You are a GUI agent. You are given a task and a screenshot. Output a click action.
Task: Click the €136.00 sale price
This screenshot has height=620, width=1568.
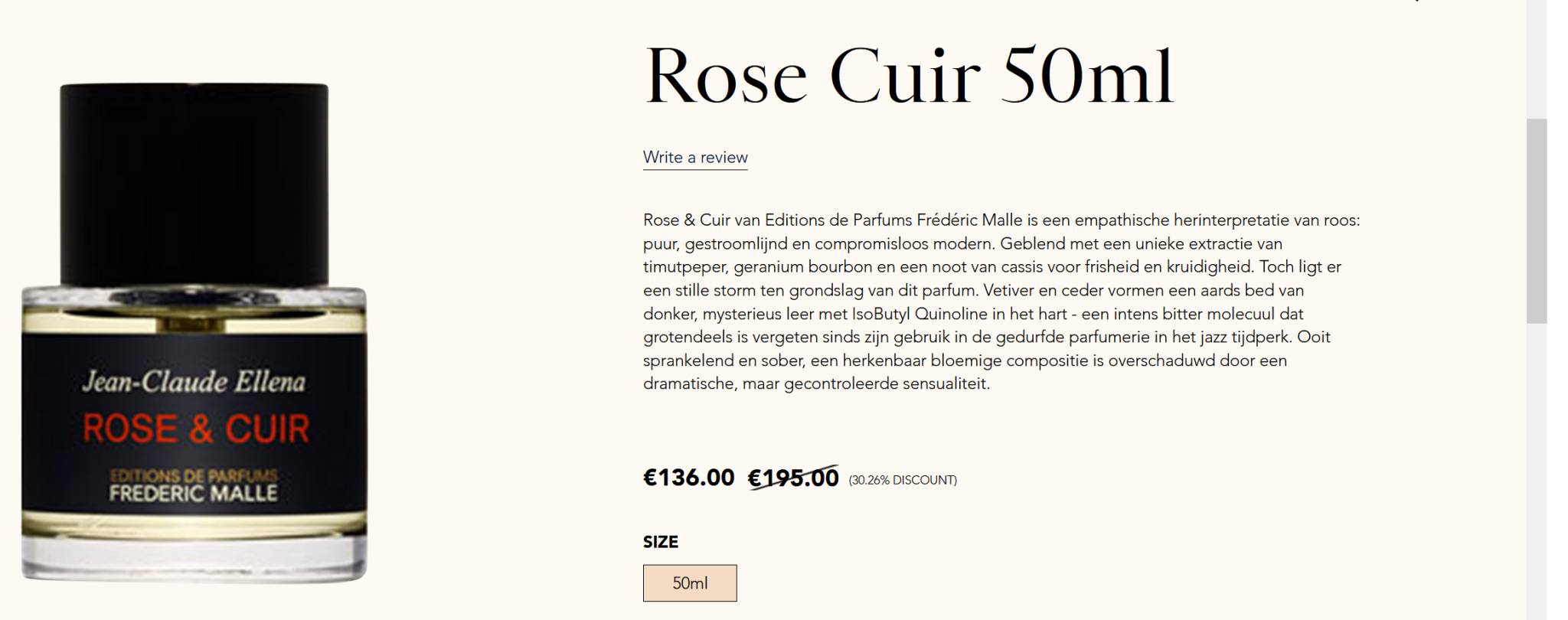pyautogui.click(x=688, y=478)
